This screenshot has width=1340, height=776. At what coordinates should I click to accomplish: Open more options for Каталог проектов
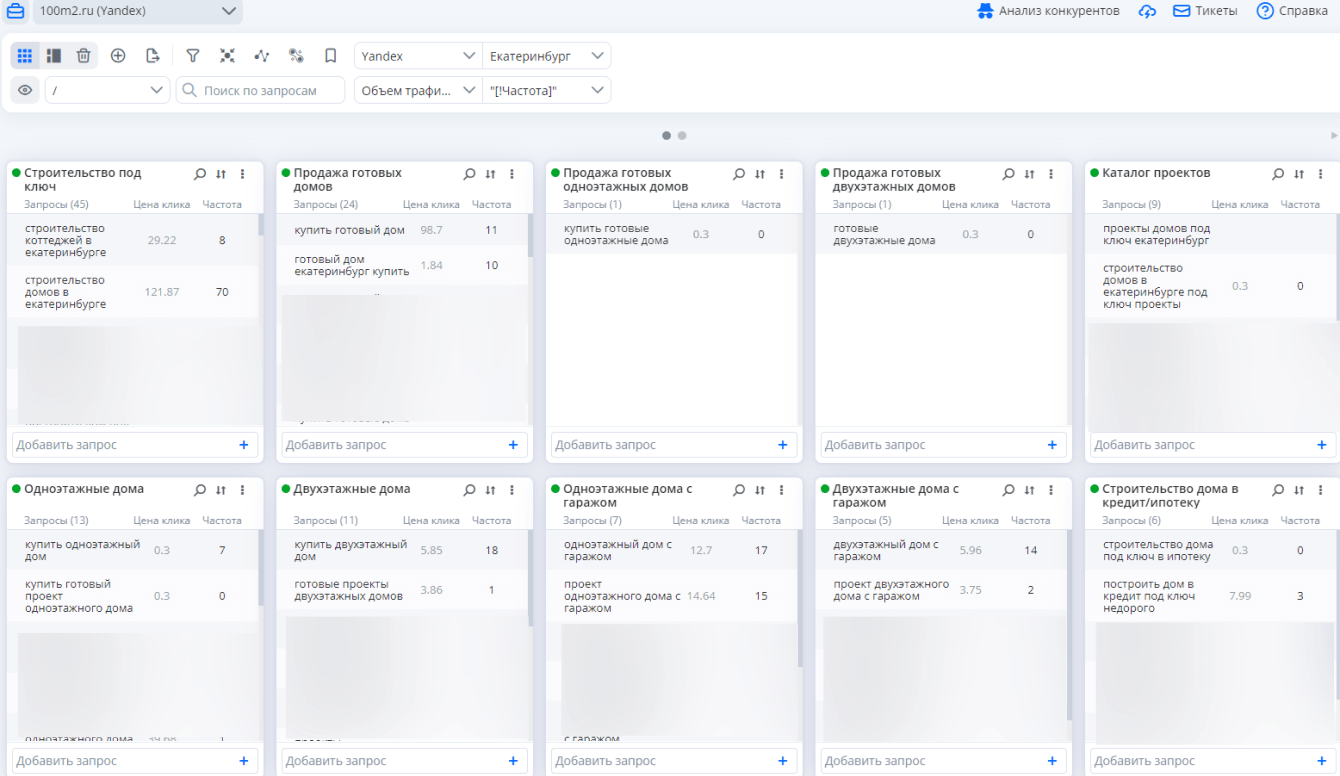pyautogui.click(x=1320, y=174)
